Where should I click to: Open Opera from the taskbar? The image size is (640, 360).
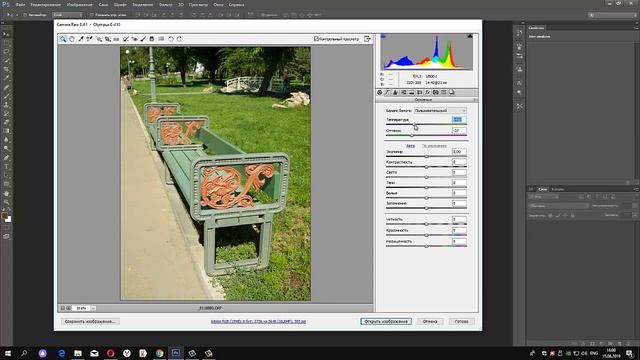pos(110,353)
